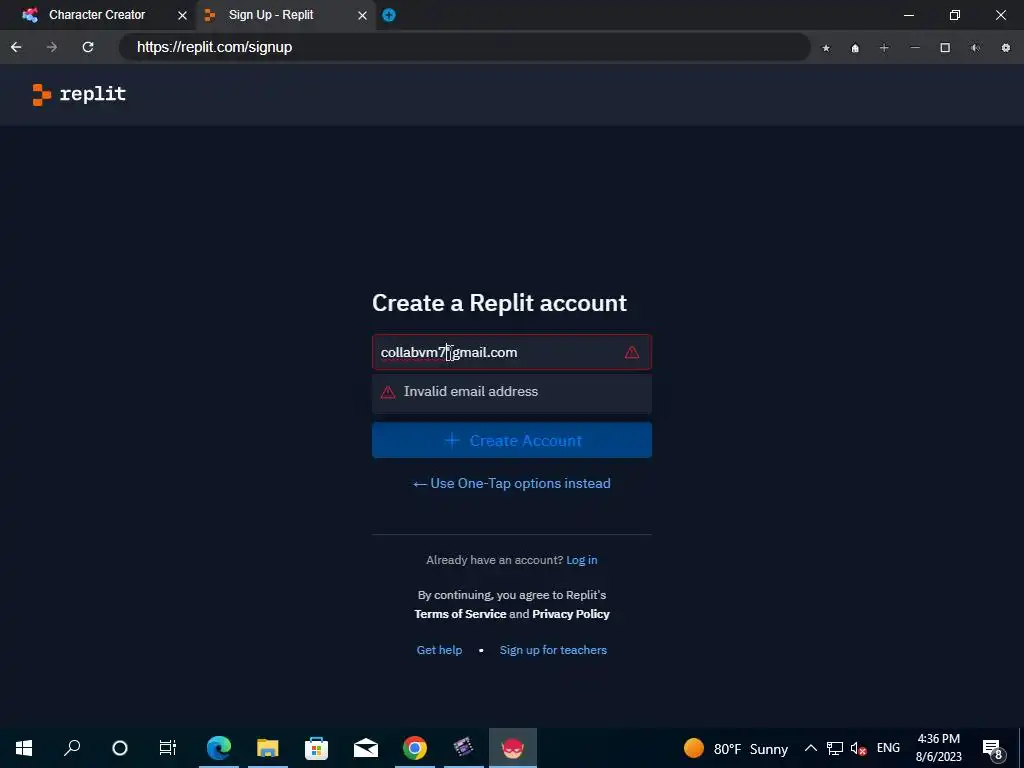Open the weather widget showing 80°F Sunny
Screen dimensions: 1024x768
(x=736, y=748)
